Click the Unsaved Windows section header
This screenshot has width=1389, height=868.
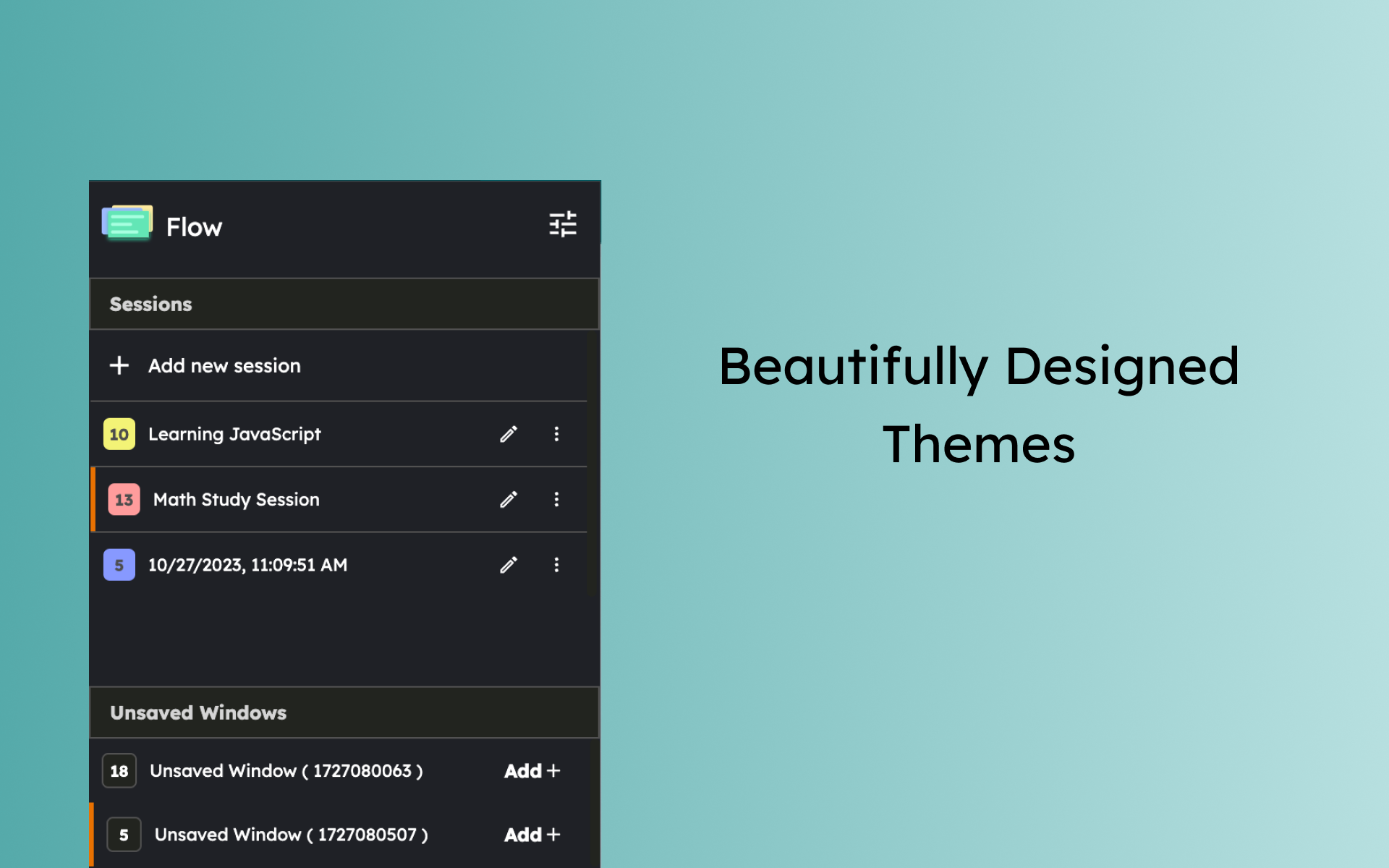(198, 712)
